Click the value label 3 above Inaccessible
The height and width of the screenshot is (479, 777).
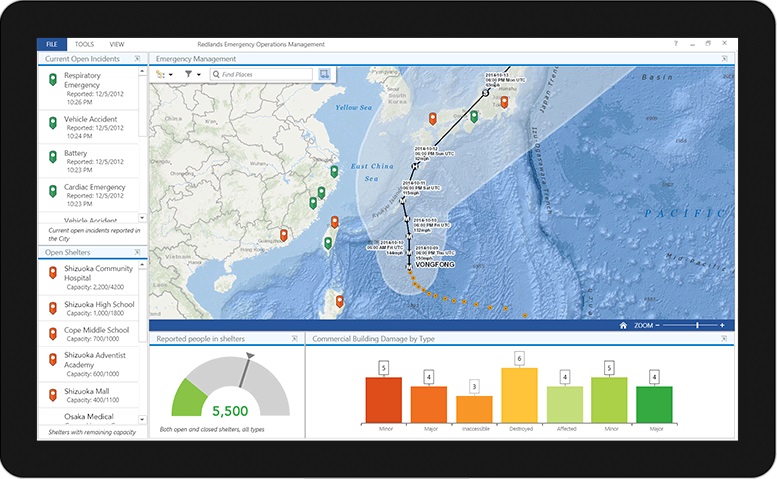click(474, 386)
